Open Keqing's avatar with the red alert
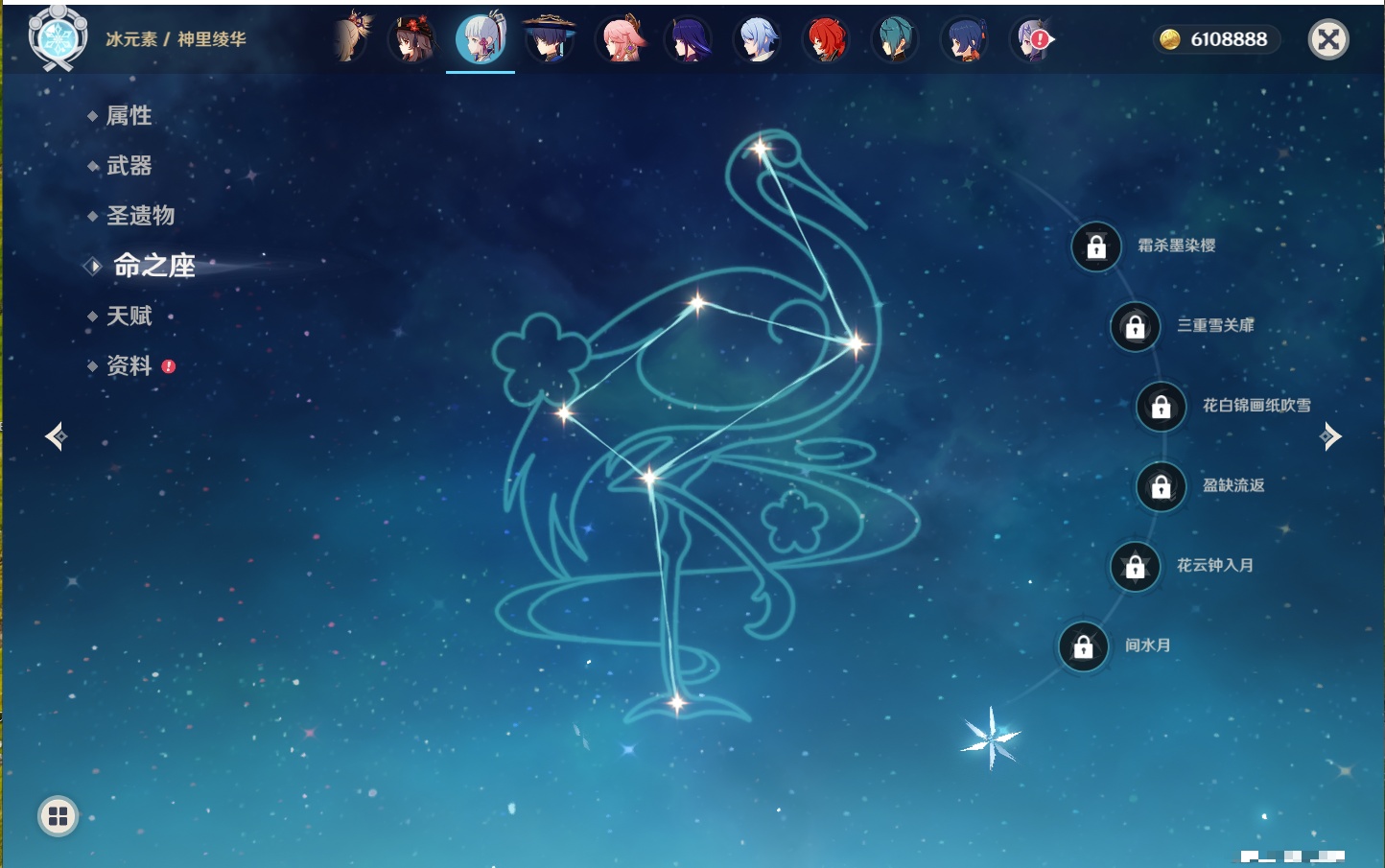This screenshot has height=868, width=1385. pyautogui.click(x=1033, y=40)
